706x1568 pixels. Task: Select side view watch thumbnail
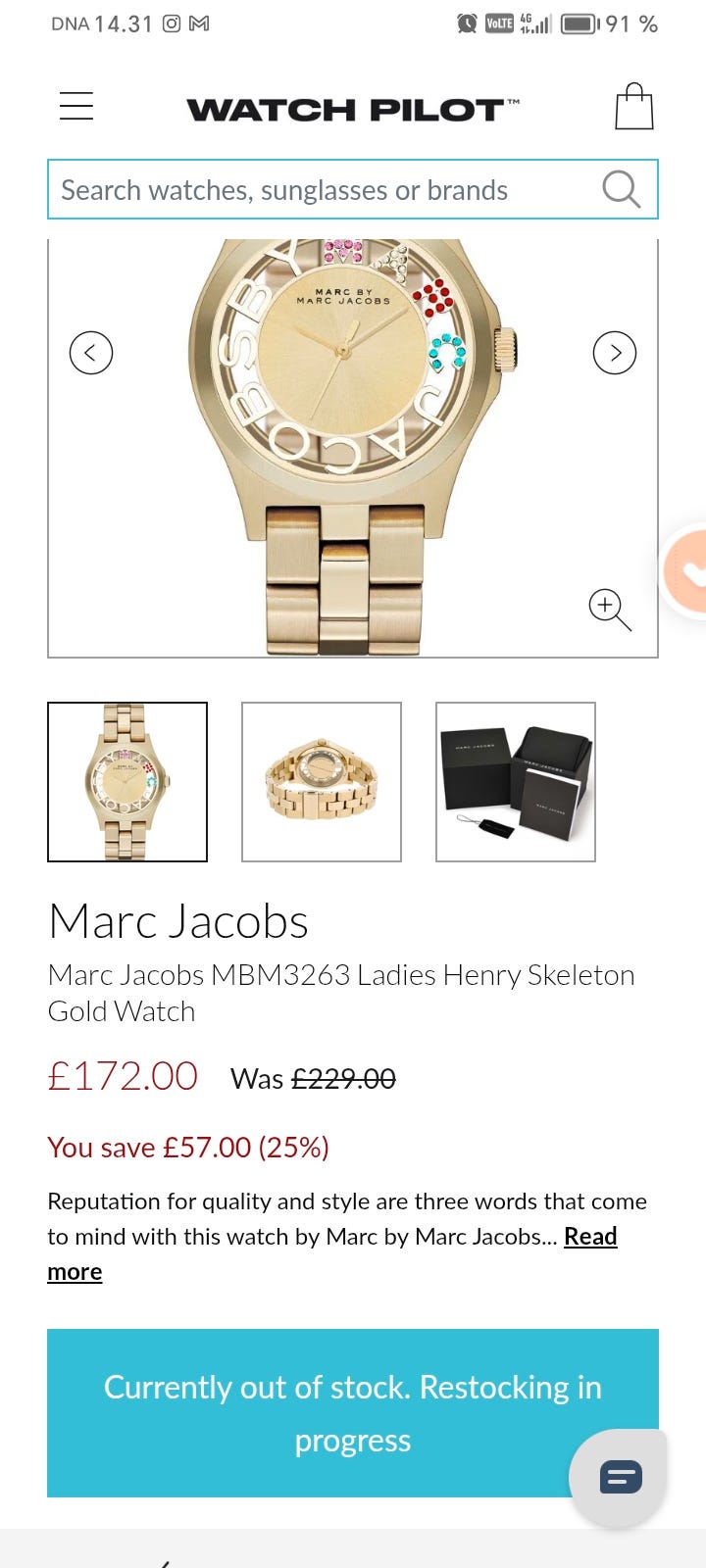coord(322,782)
